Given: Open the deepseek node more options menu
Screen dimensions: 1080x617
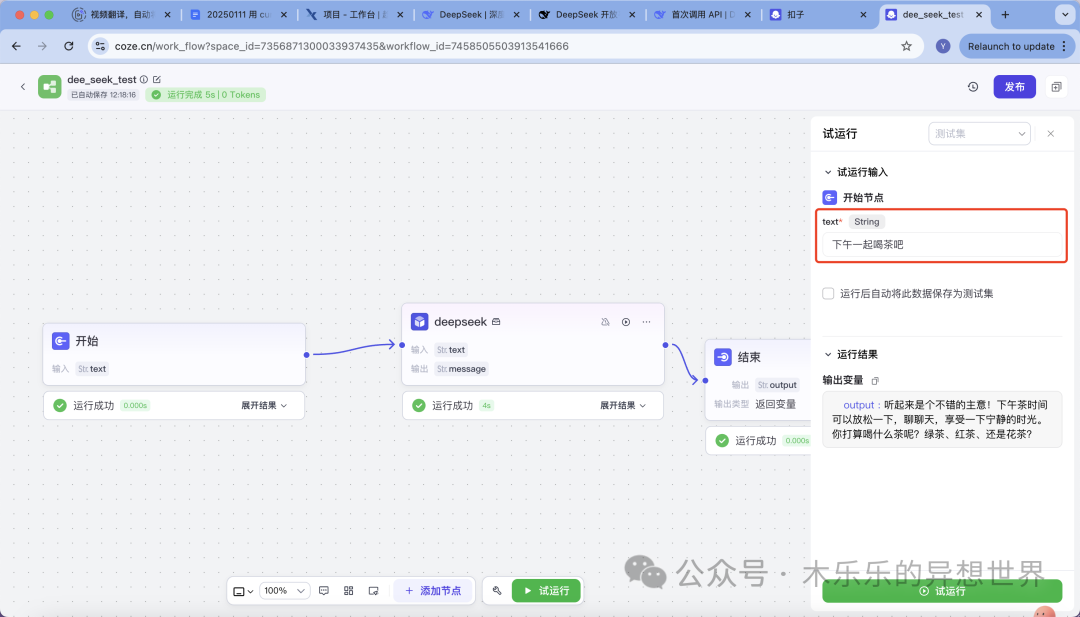Looking at the screenshot, I should tap(646, 322).
